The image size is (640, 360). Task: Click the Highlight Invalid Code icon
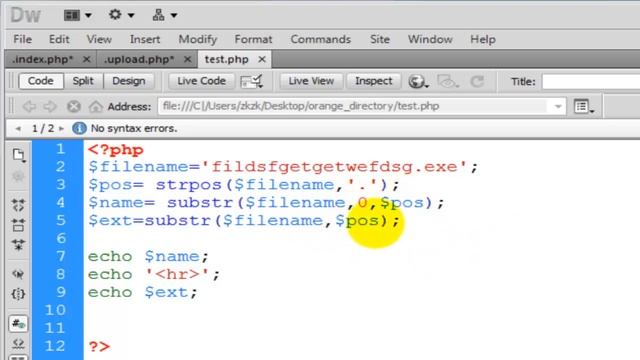pyautogui.click(x=18, y=344)
